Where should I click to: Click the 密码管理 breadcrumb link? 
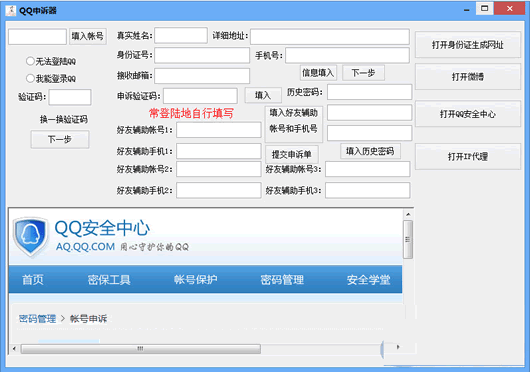(37, 319)
